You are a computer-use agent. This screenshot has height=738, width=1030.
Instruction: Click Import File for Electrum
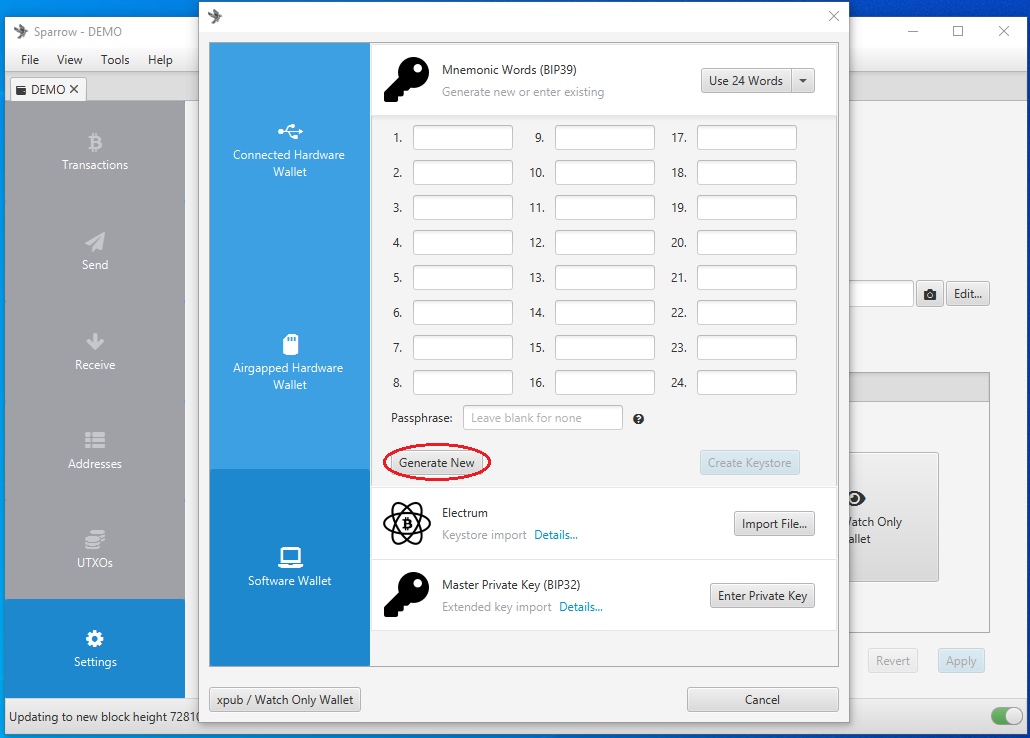click(774, 524)
